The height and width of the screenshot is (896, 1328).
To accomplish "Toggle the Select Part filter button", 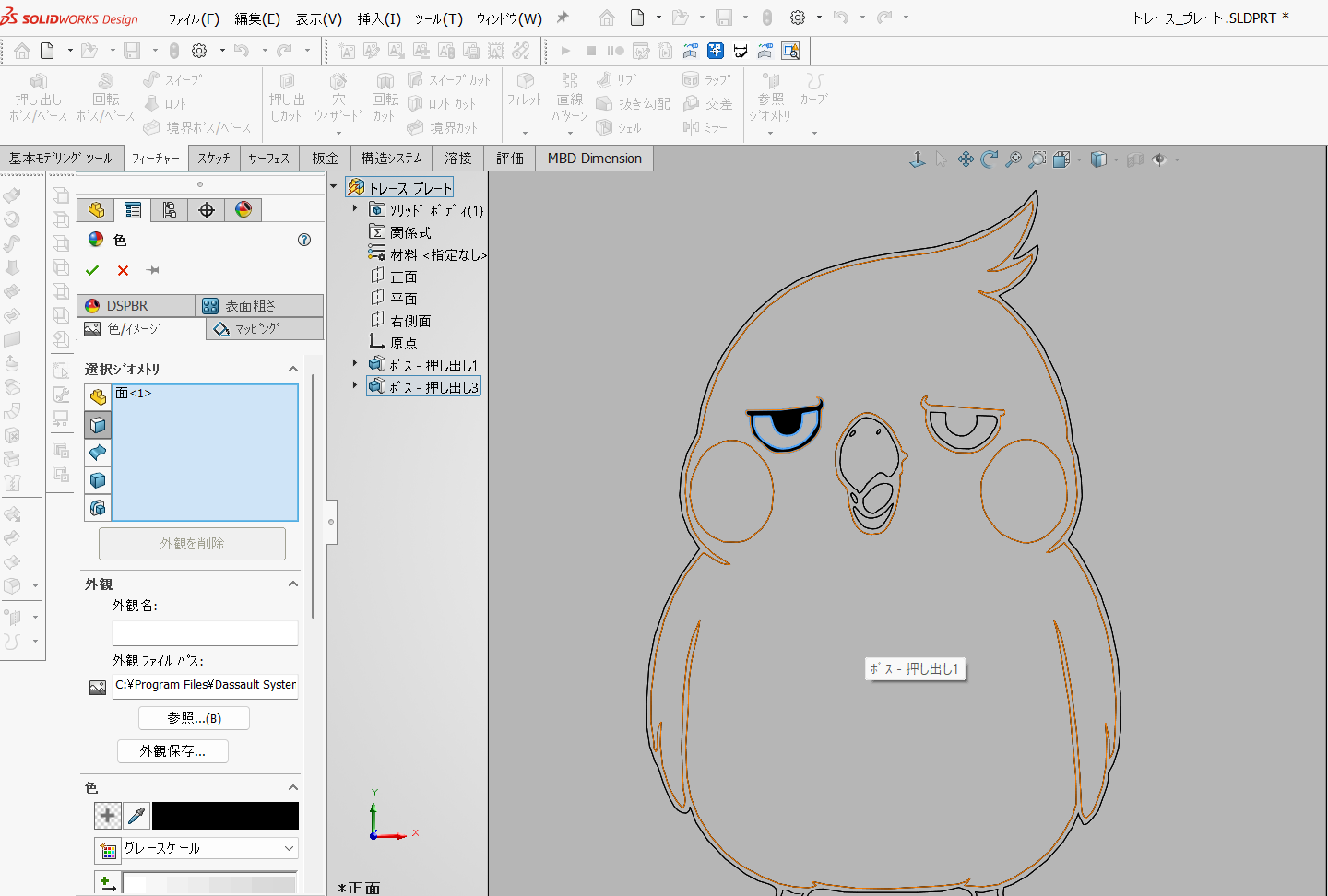I will (98, 397).
